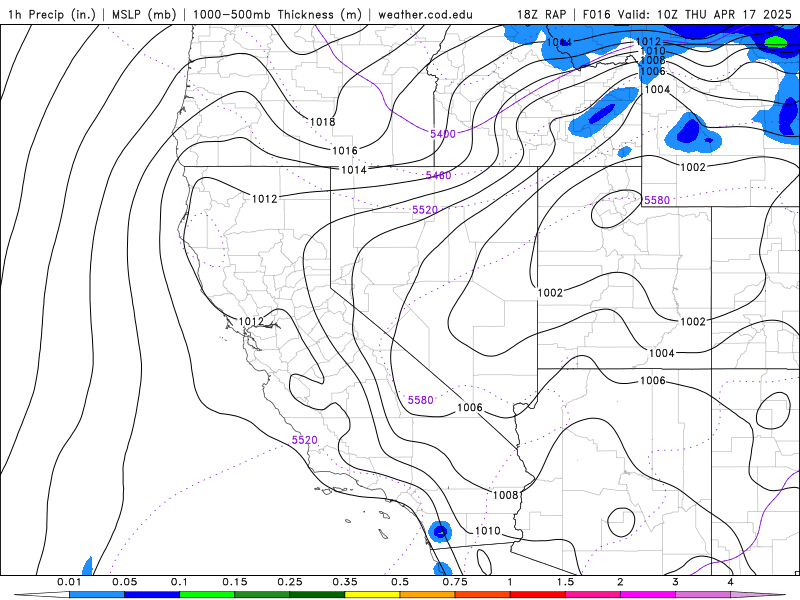Screen dimensions: 800x600
Task: Click the 1016 isobar label
Action: (345, 151)
